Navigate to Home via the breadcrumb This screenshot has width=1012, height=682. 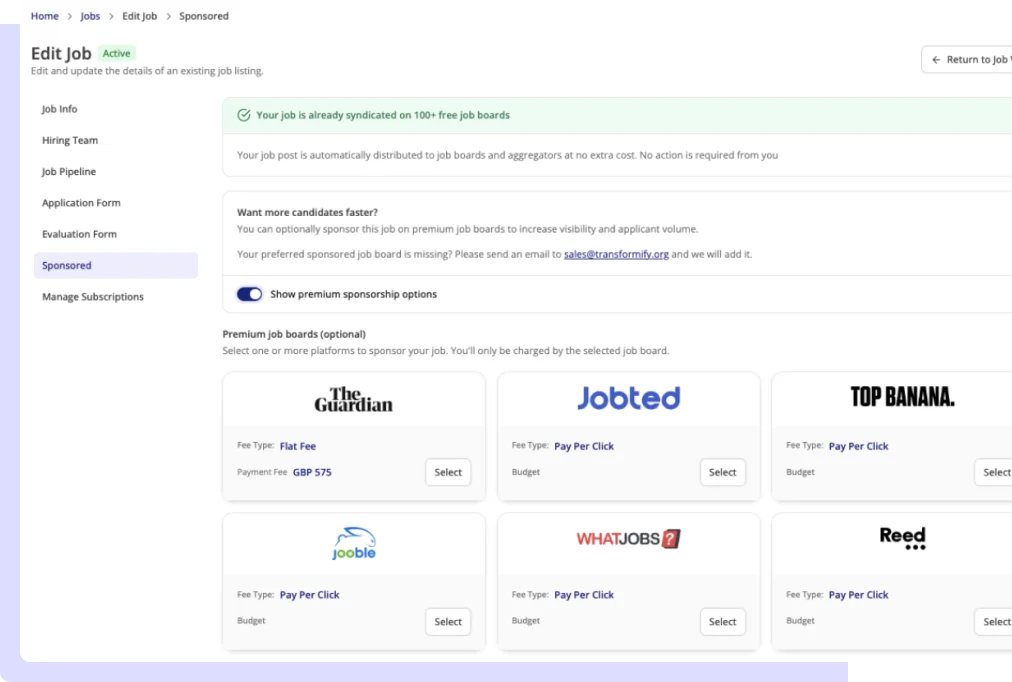[x=44, y=16]
